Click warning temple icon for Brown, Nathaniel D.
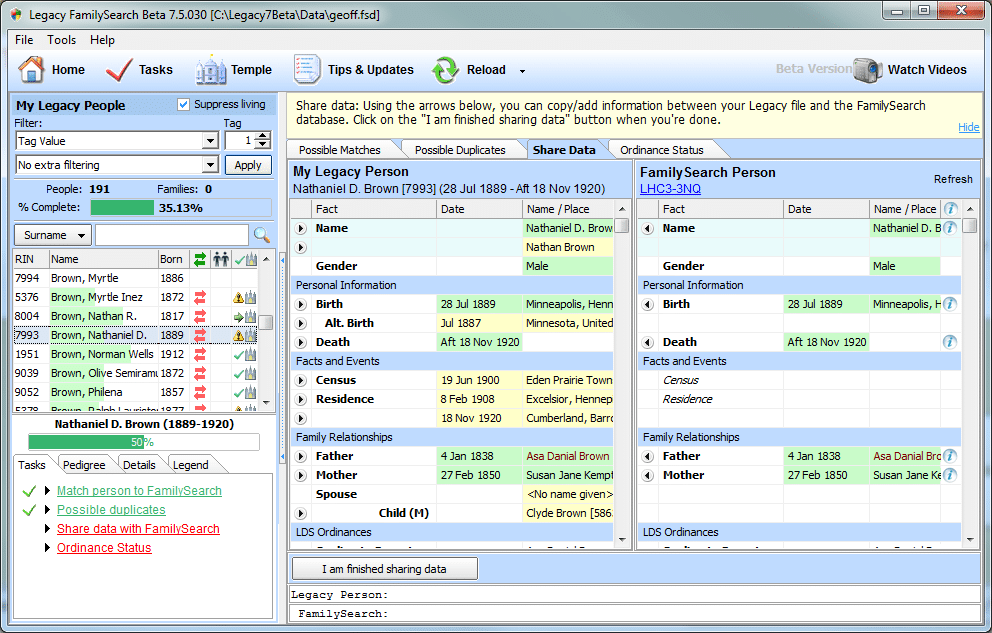The width and height of the screenshot is (992, 633). (x=245, y=335)
